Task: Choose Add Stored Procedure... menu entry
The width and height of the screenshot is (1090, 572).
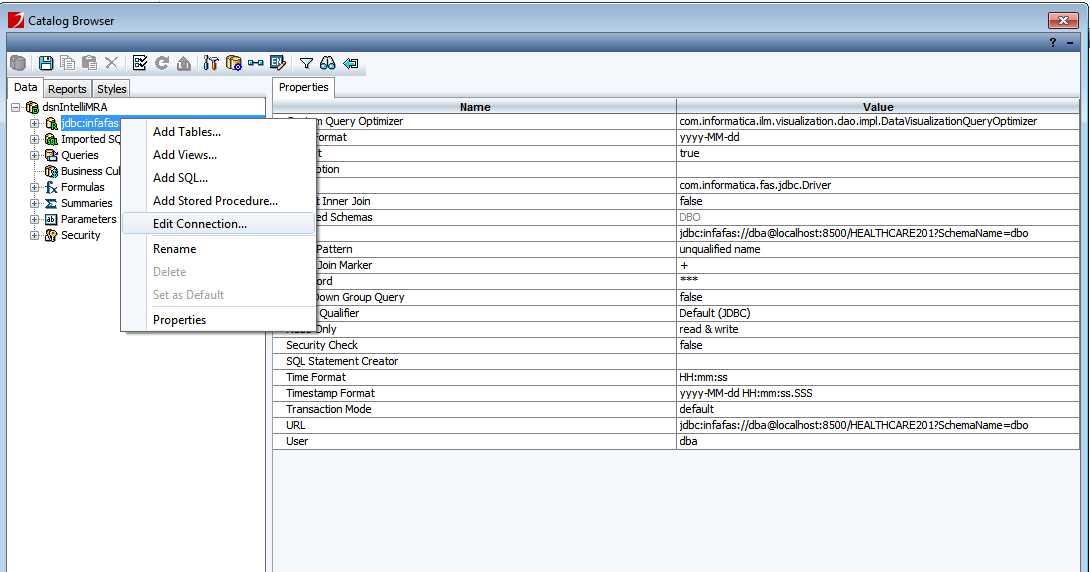Action: point(215,201)
